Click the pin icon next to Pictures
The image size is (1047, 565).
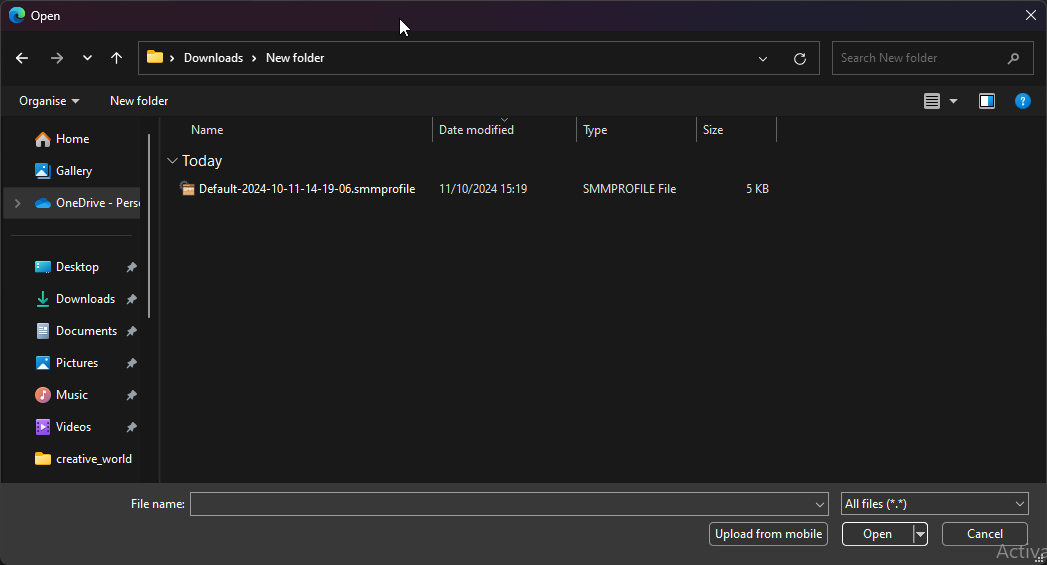coord(132,363)
